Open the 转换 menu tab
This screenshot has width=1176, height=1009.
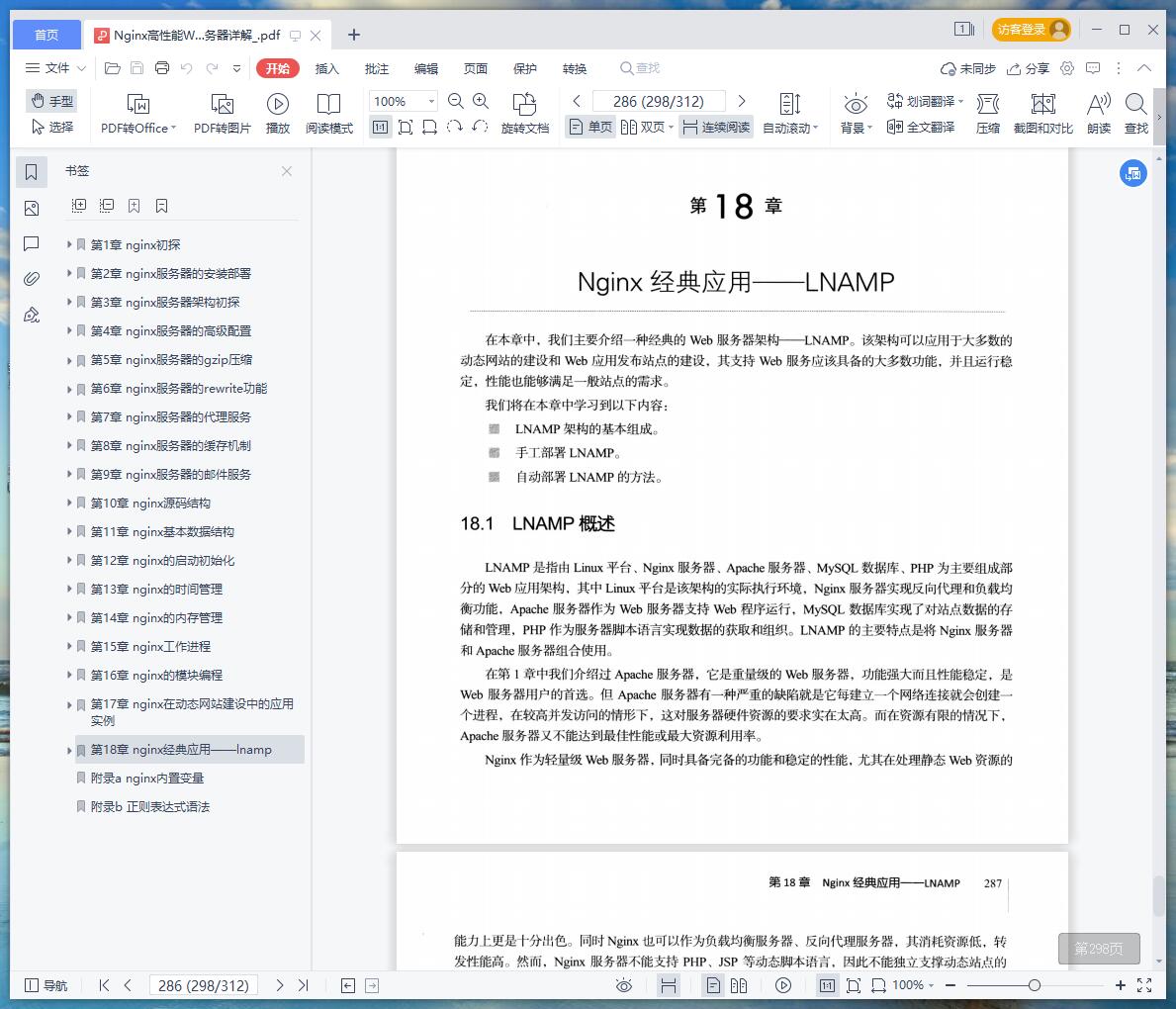point(575,68)
